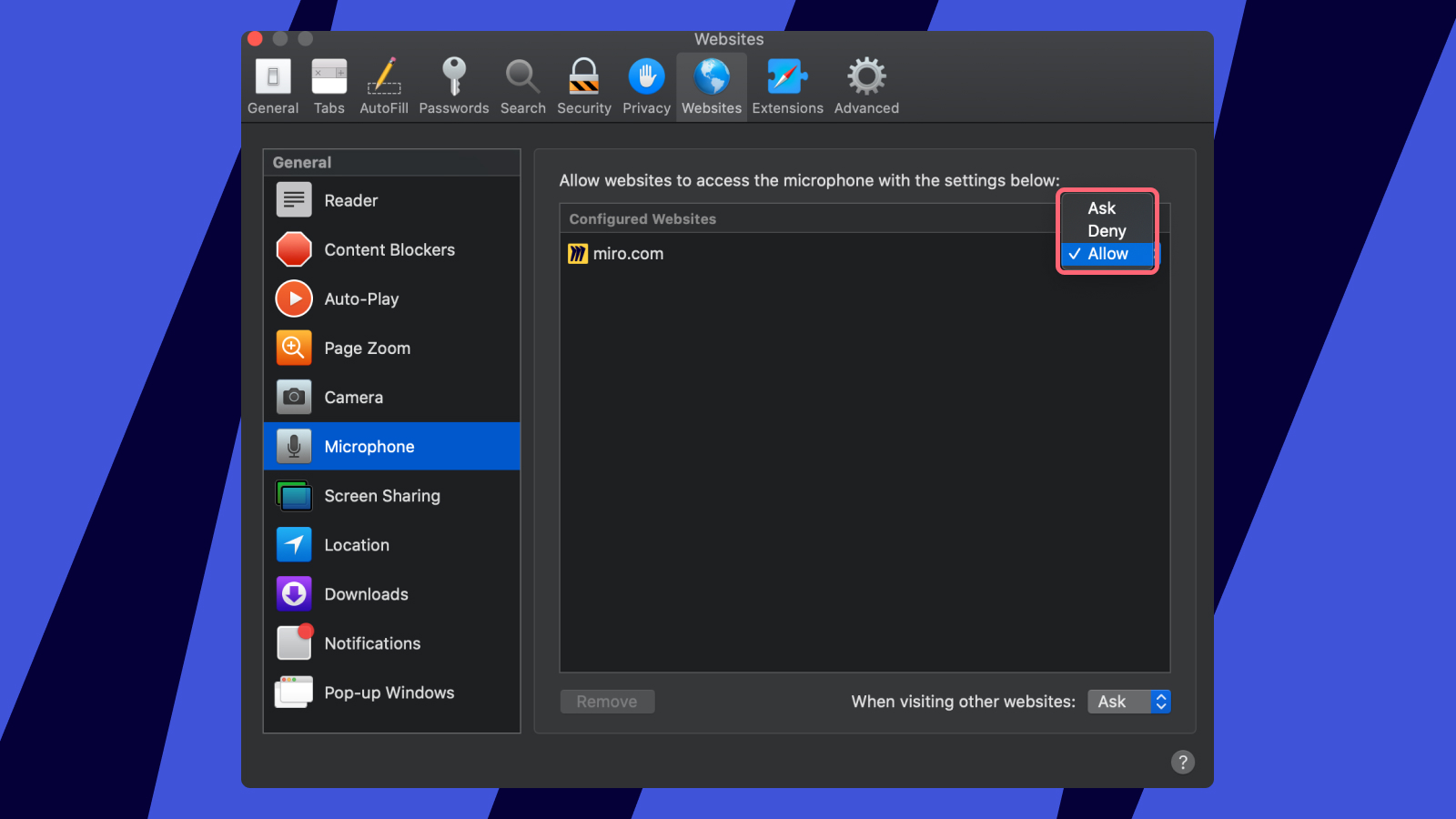
Task: Select Pop-up Windows in the sidebar
Action: 391,693
